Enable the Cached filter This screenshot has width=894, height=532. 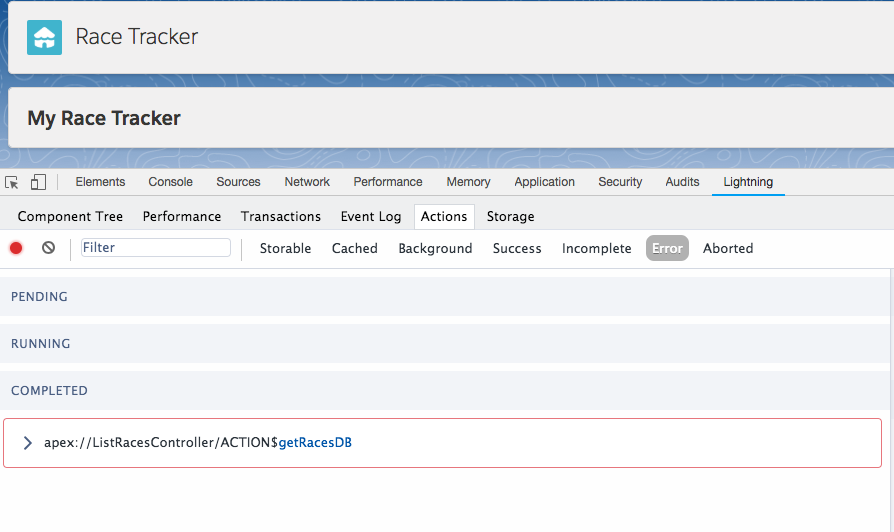click(x=354, y=248)
